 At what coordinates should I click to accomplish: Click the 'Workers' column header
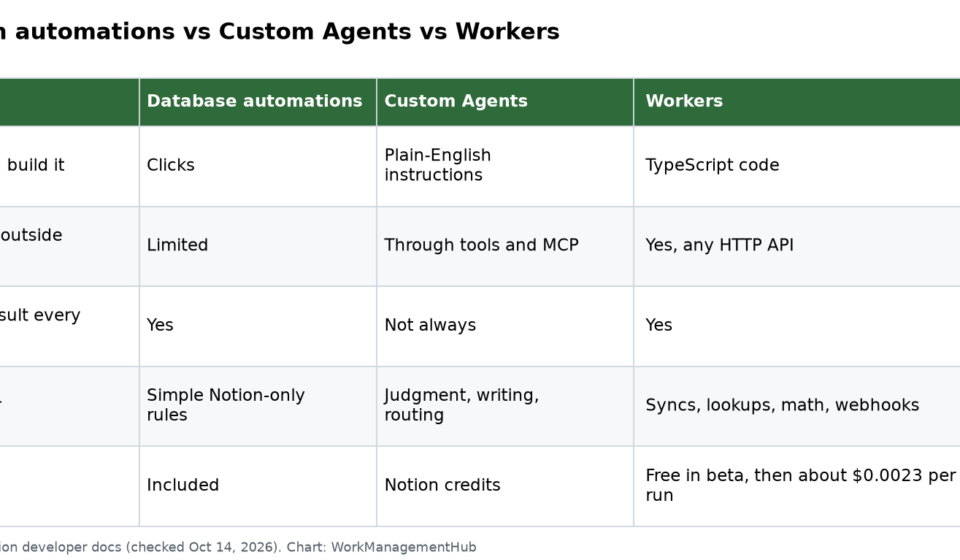tap(797, 102)
